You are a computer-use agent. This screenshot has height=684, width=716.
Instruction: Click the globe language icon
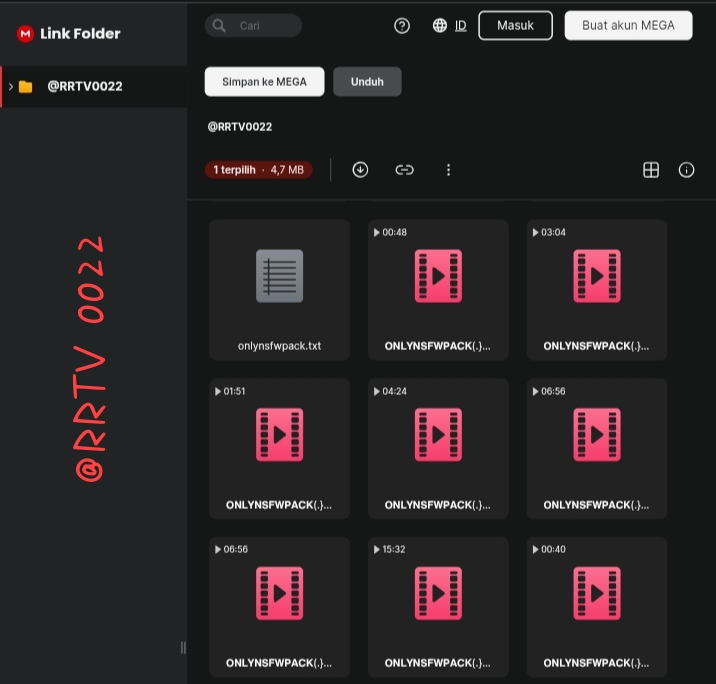click(x=440, y=26)
